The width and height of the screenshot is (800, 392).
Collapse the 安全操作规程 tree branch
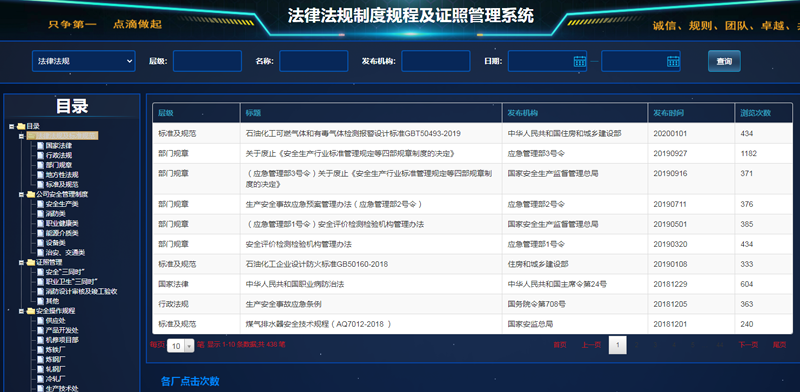click(21, 311)
